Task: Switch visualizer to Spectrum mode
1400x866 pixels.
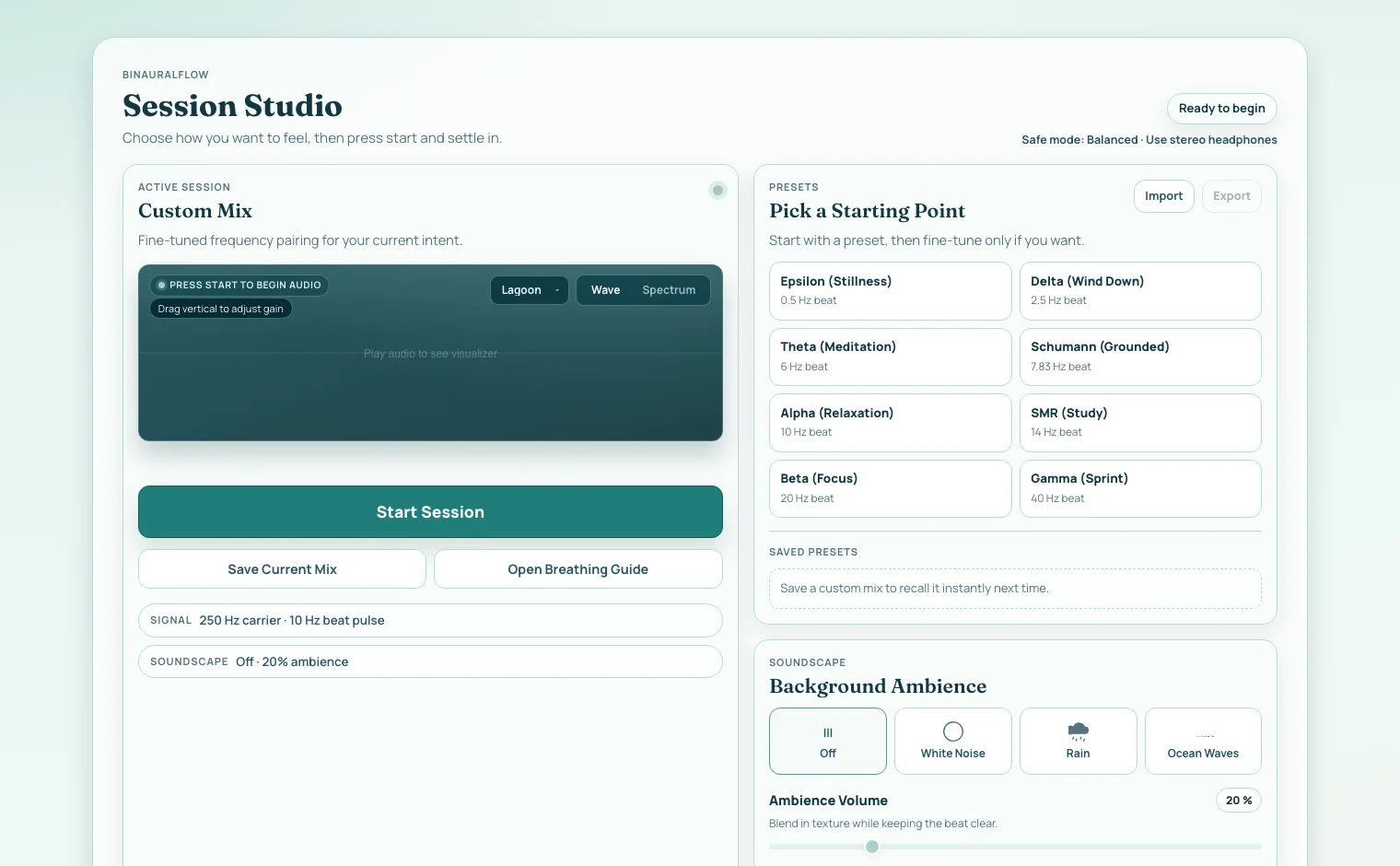Action: click(669, 290)
